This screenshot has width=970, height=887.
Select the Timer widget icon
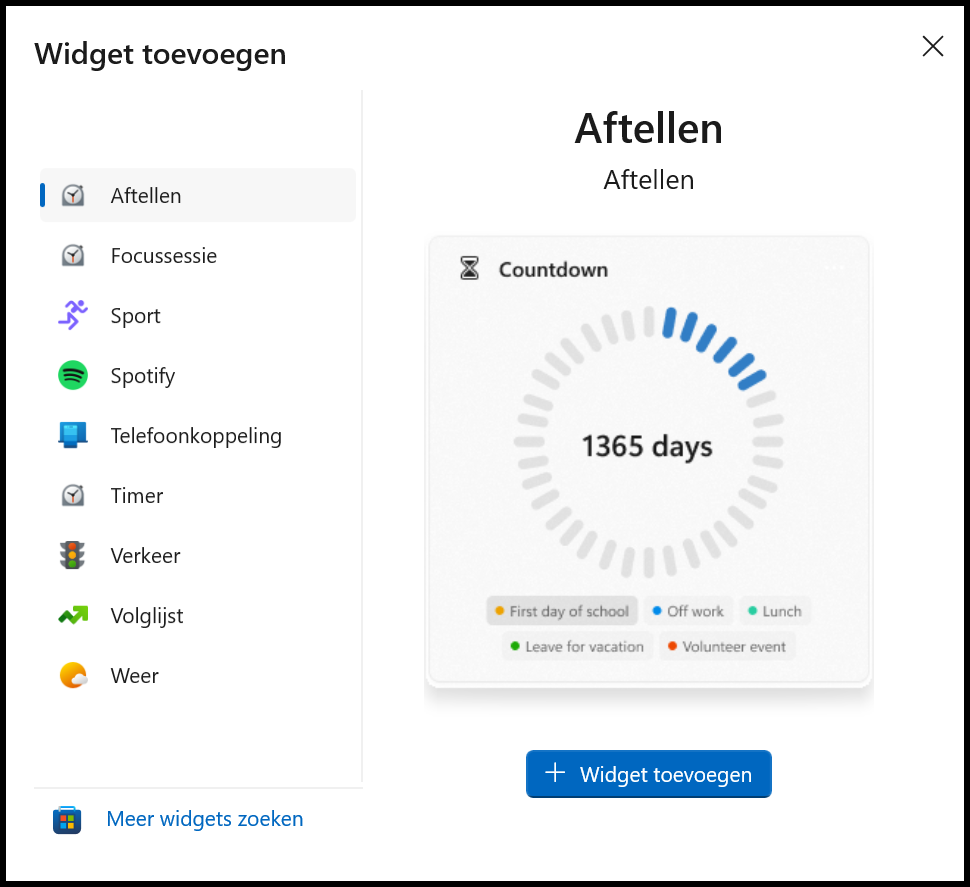pyautogui.click(x=72, y=495)
